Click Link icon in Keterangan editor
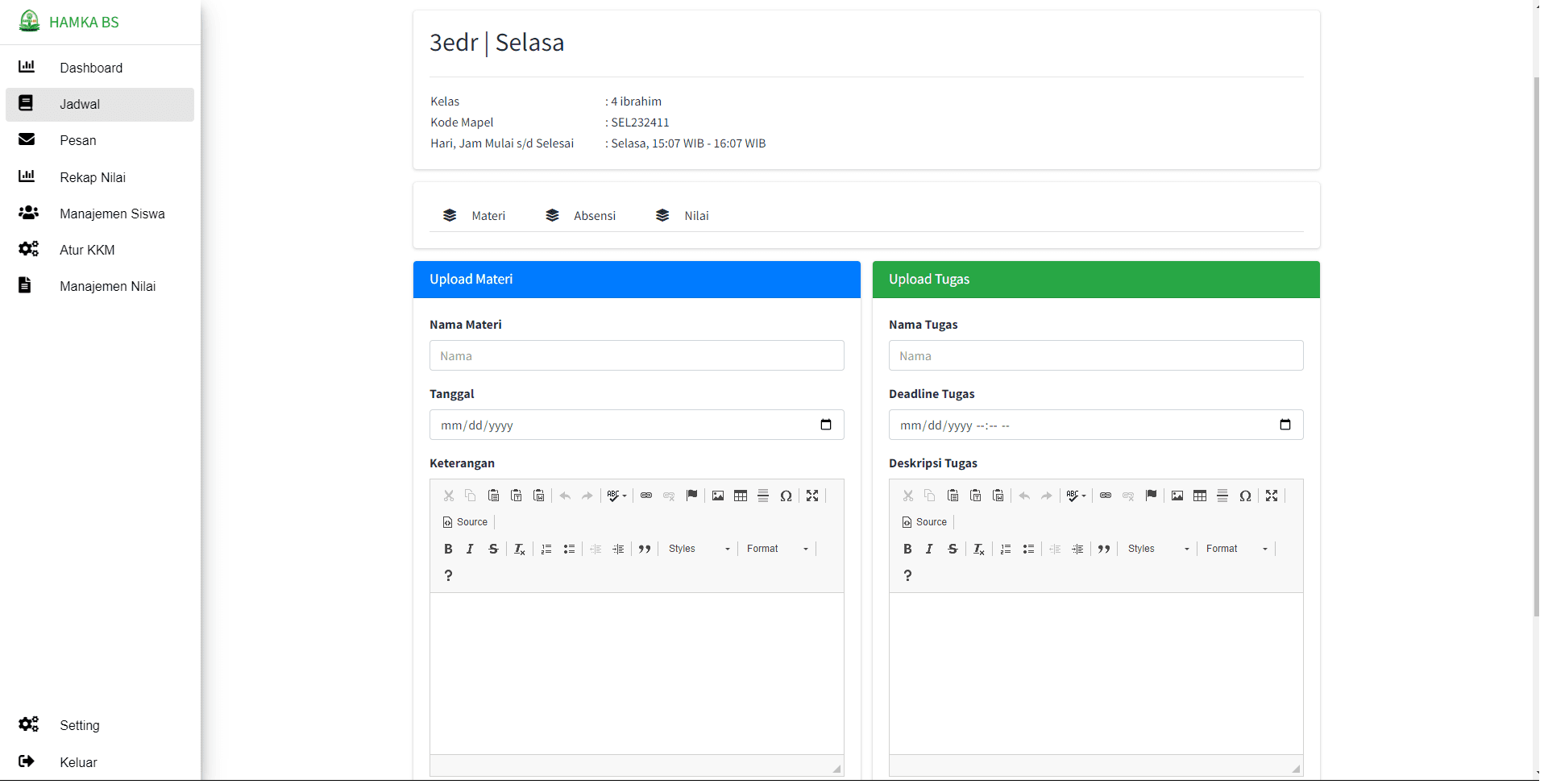 (x=646, y=496)
